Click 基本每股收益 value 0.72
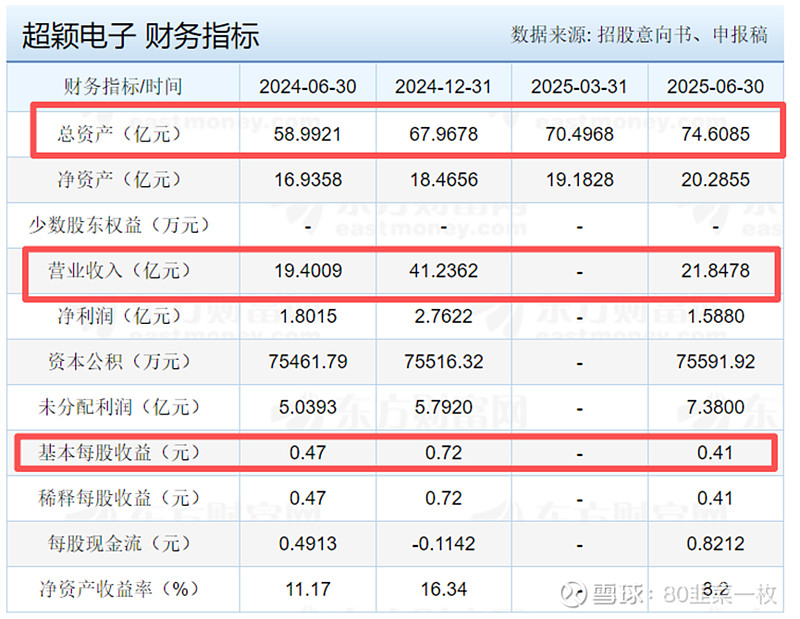 click(x=443, y=453)
